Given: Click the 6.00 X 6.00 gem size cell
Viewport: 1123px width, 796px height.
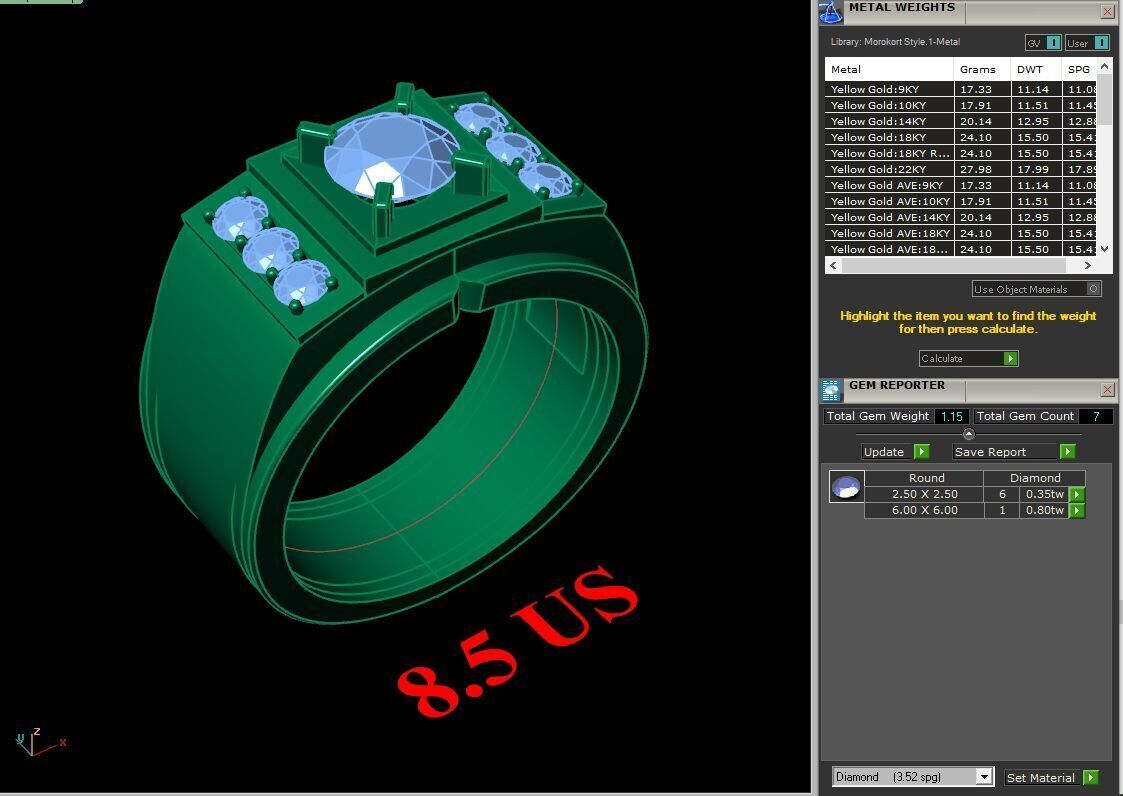Looking at the screenshot, I should click(x=924, y=510).
